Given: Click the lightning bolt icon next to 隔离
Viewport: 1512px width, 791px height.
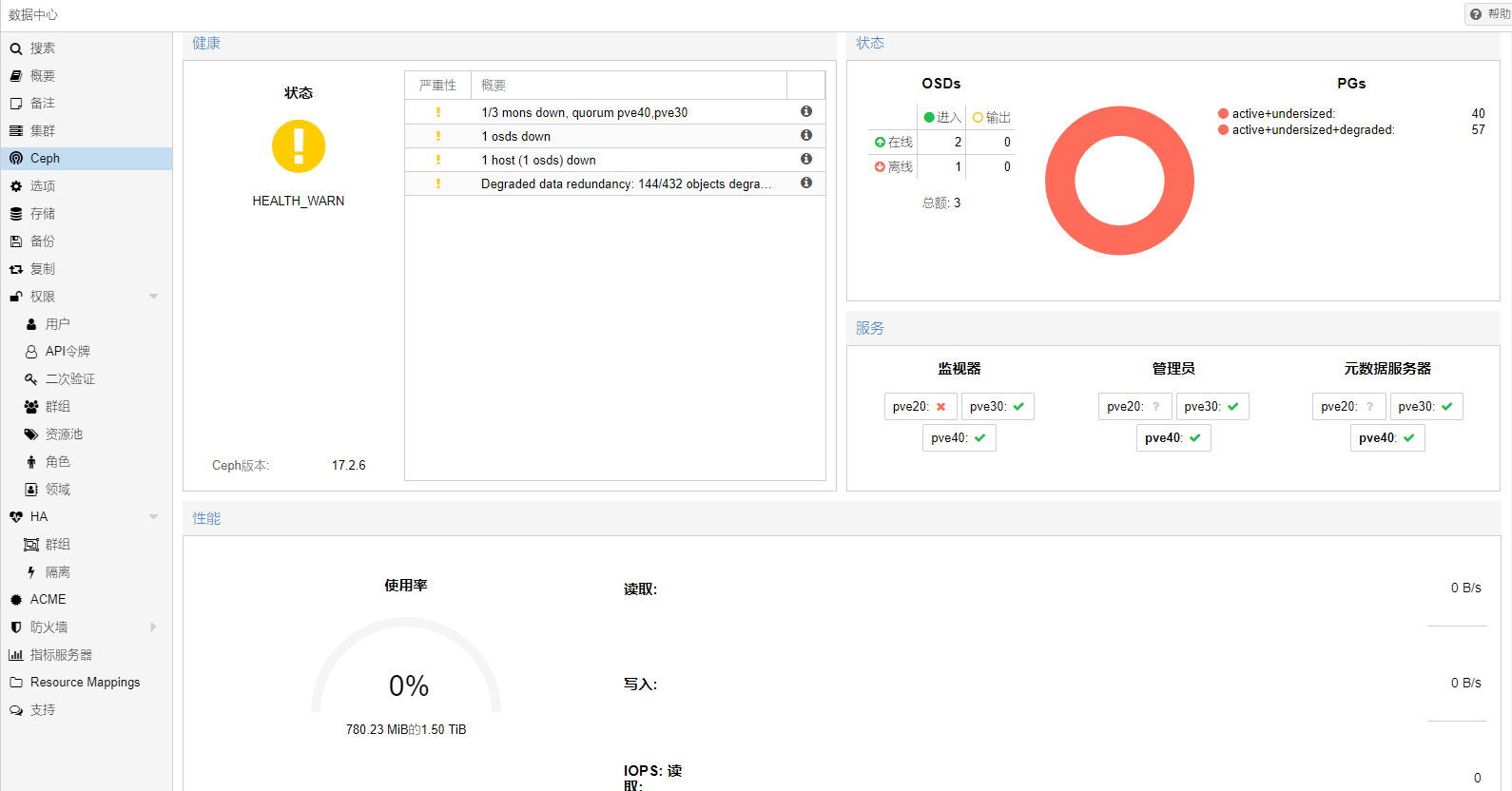Looking at the screenshot, I should click(31, 571).
